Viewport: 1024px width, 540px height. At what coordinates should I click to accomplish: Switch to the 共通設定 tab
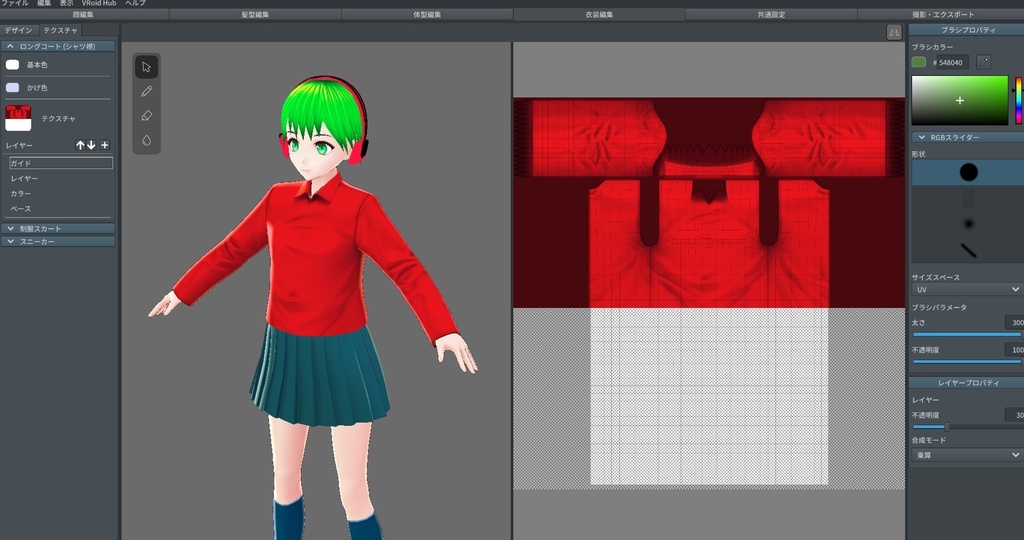coord(771,14)
